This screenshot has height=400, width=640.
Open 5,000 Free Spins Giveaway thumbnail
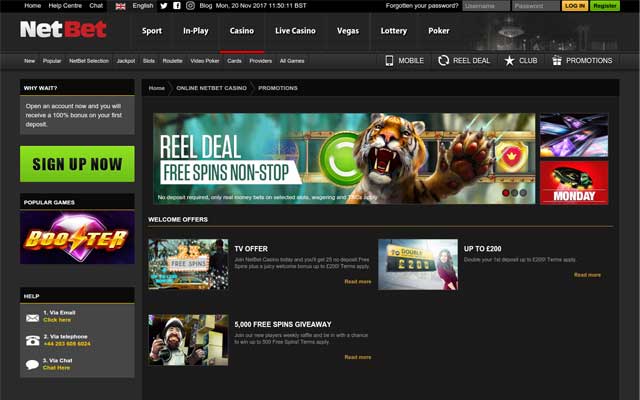point(188,340)
